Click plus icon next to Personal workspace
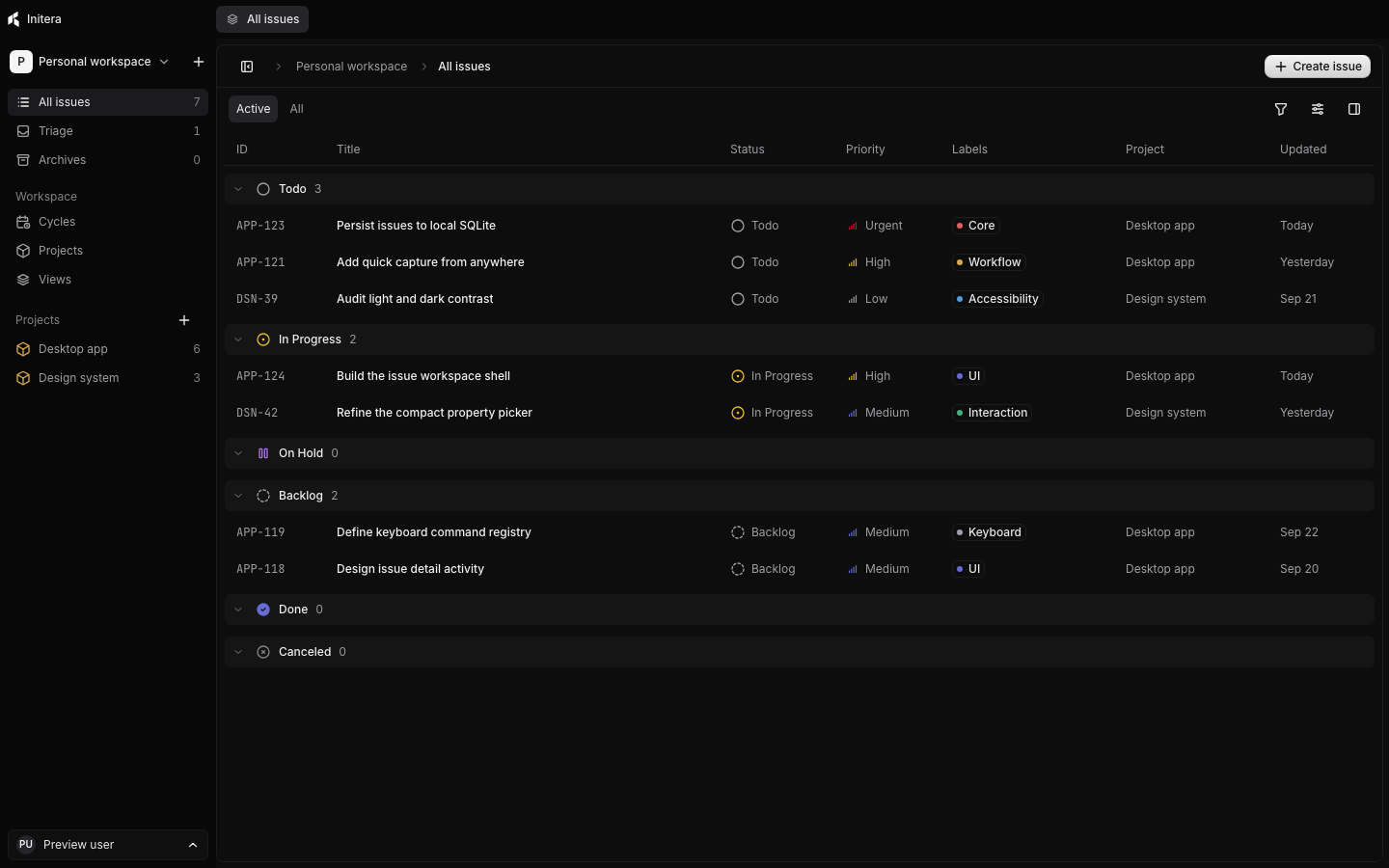Screen dimensions: 1389x868 pos(199,62)
